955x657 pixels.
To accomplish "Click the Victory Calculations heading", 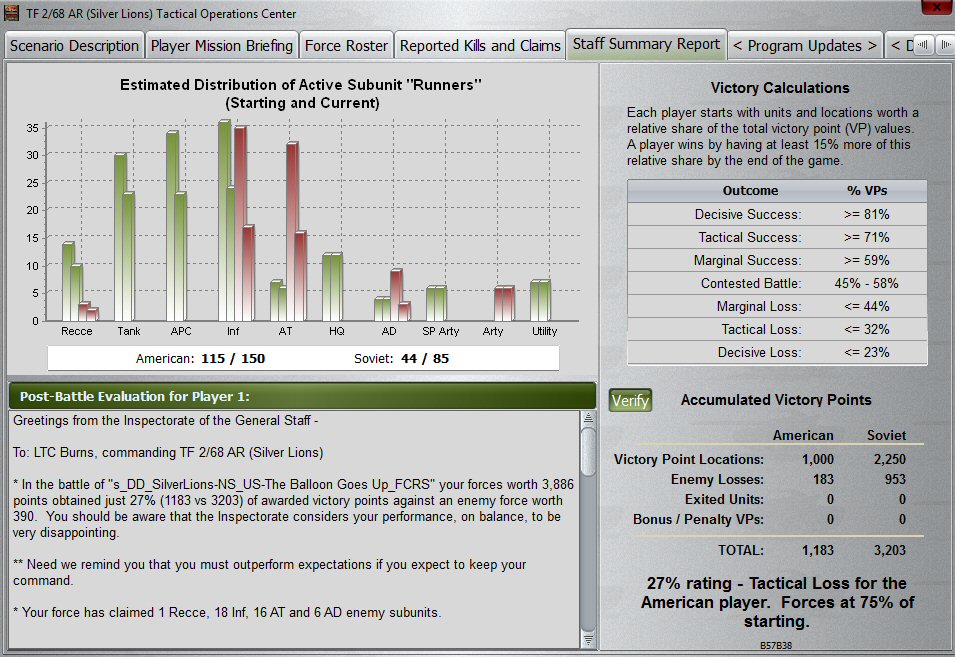I will click(x=780, y=88).
